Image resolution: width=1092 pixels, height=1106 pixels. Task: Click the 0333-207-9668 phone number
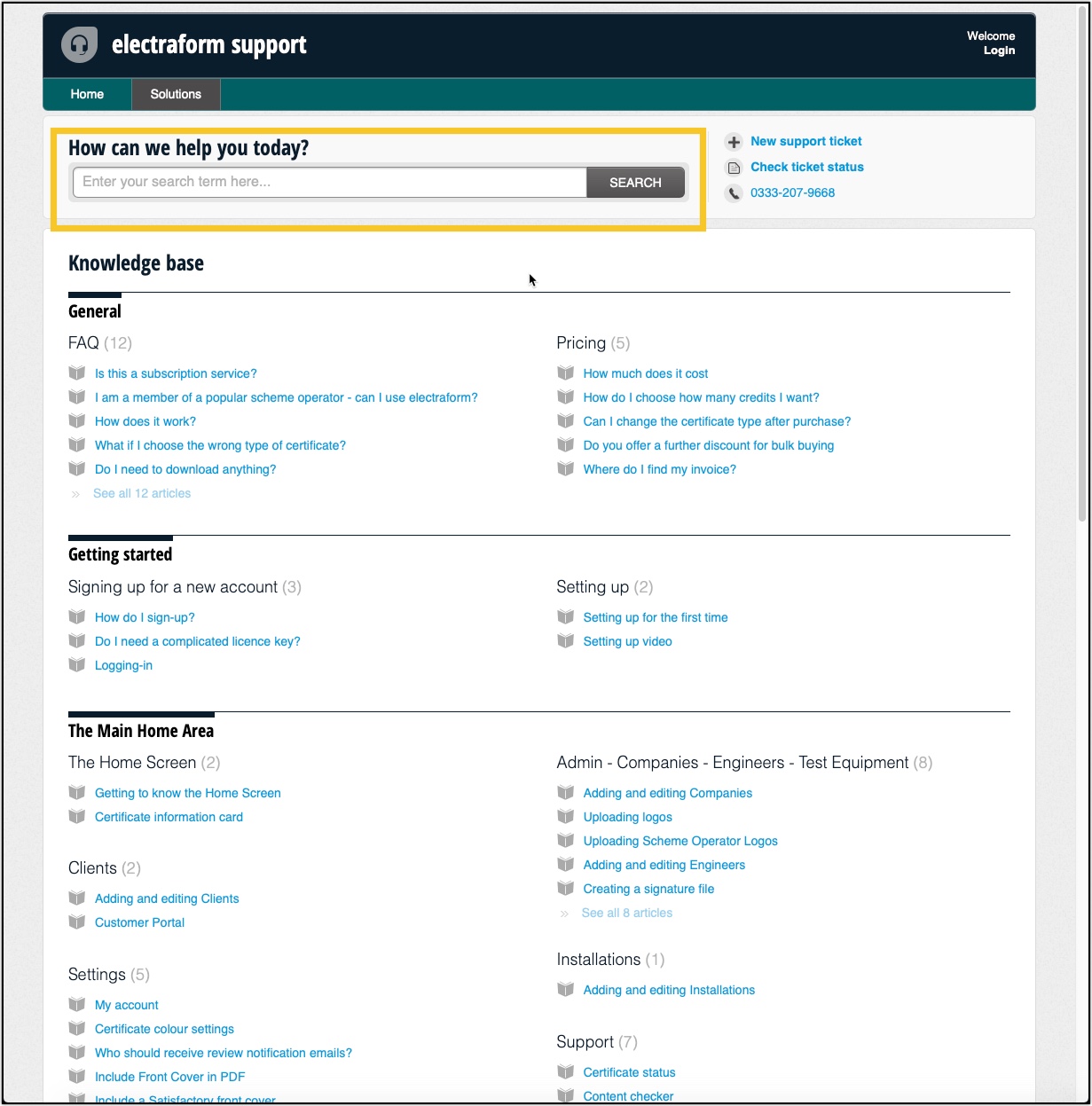(x=792, y=192)
